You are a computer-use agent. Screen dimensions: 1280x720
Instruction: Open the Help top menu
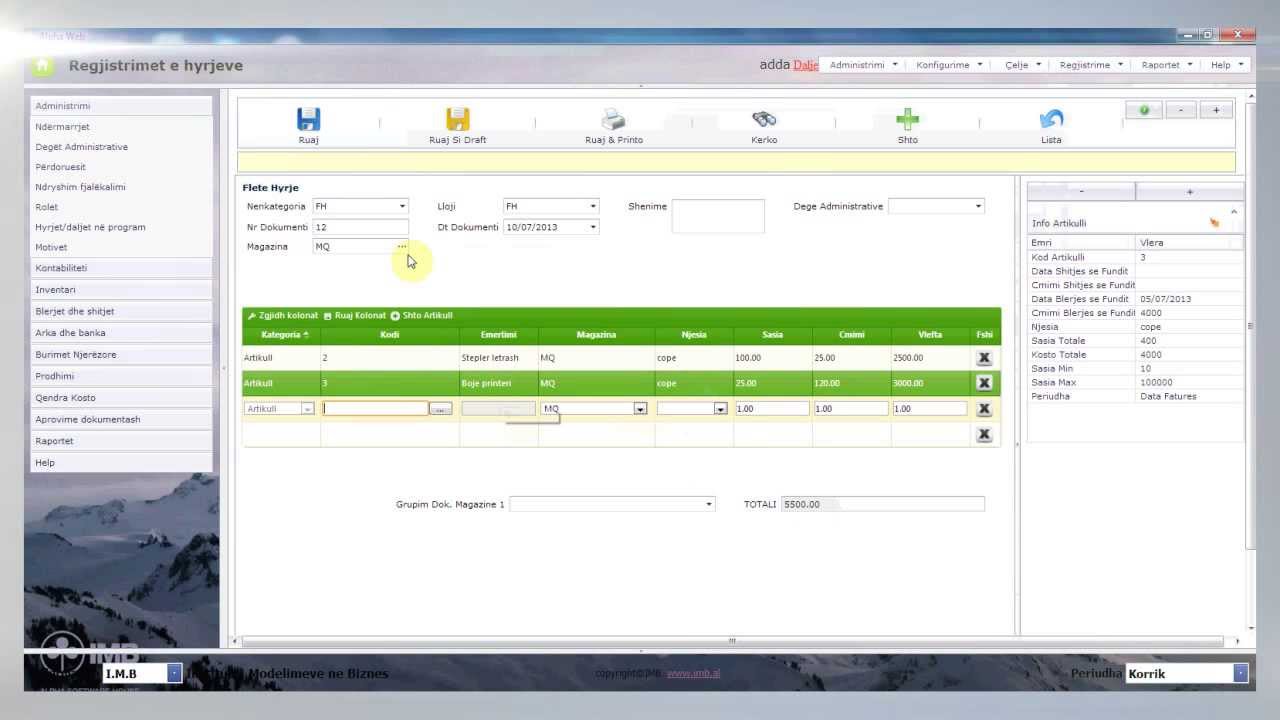[x=1226, y=65]
